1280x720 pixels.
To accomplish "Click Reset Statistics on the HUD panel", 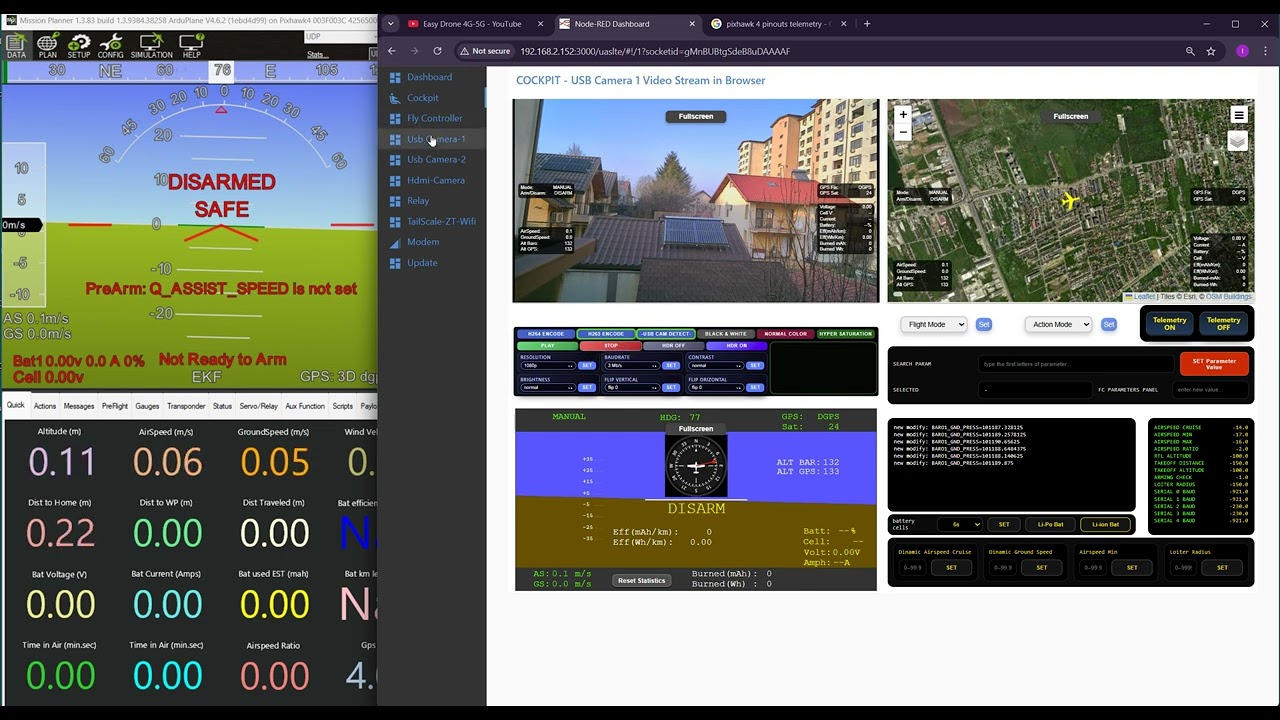I will click(641, 581).
